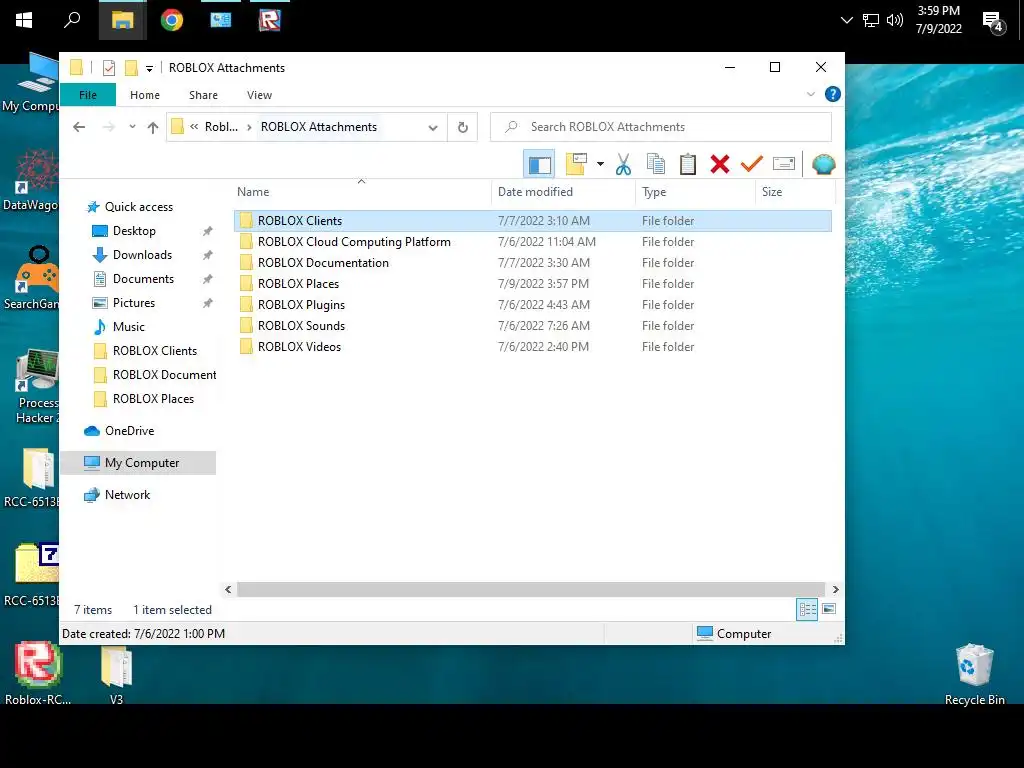This screenshot has width=1024, height=768.
Task: Click the Cut scissors icon
Action: [624, 165]
